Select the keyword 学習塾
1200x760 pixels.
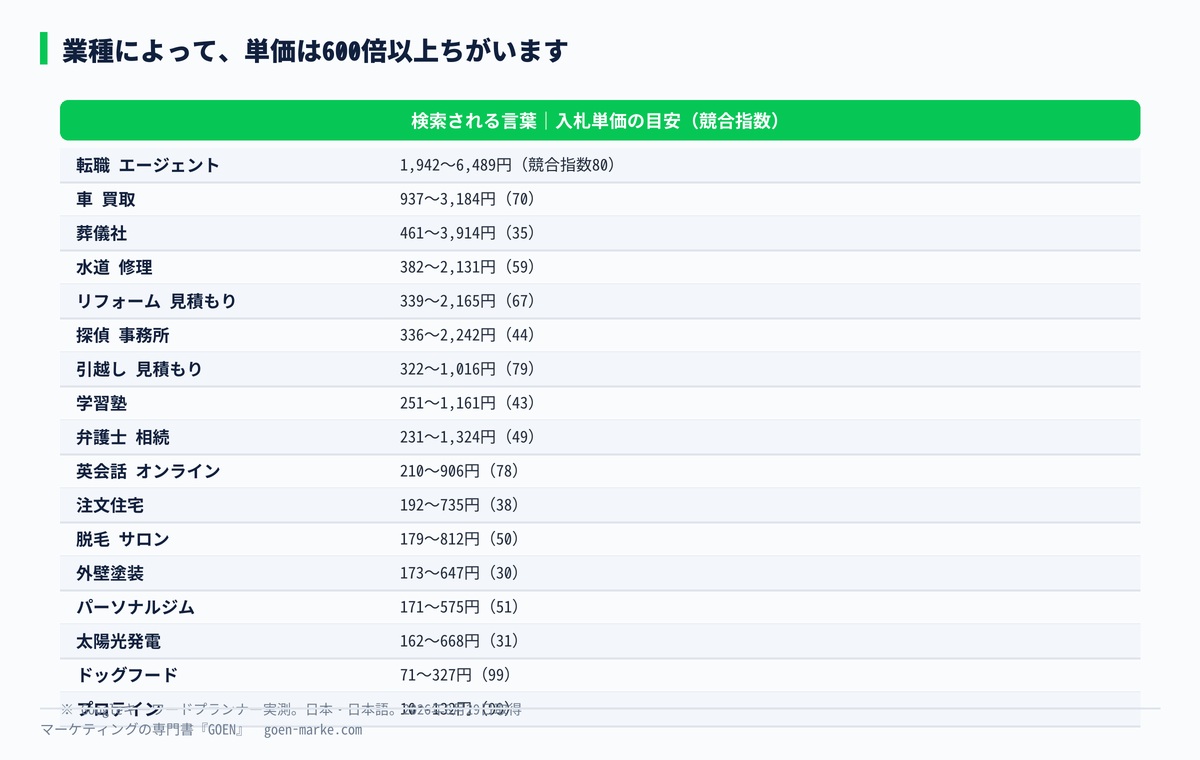pos(102,403)
